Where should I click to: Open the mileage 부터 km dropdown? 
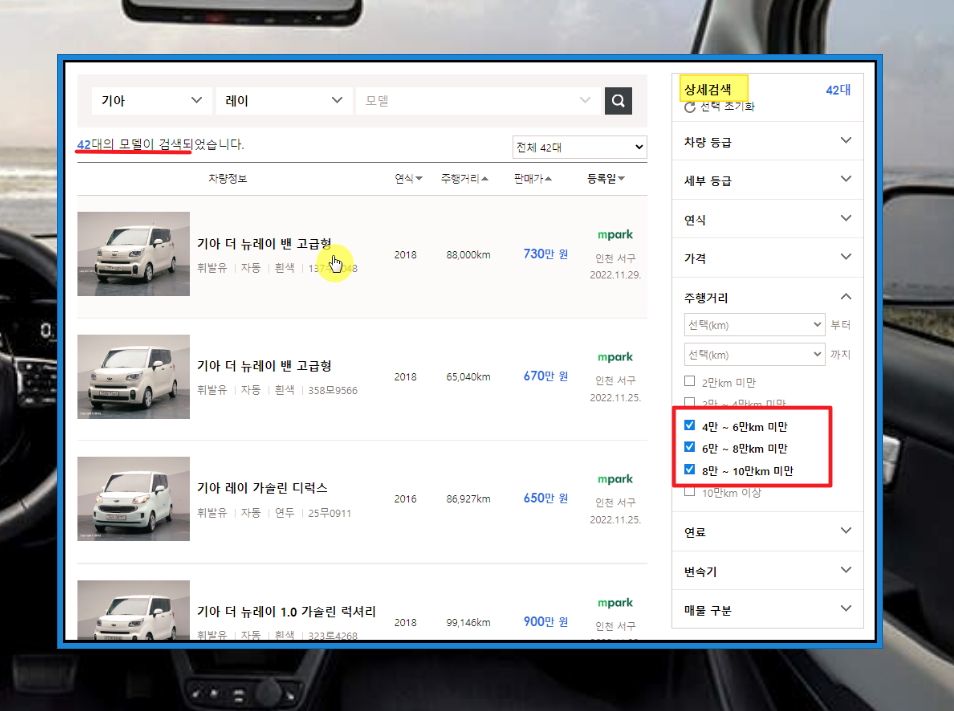pyautogui.click(x=754, y=325)
